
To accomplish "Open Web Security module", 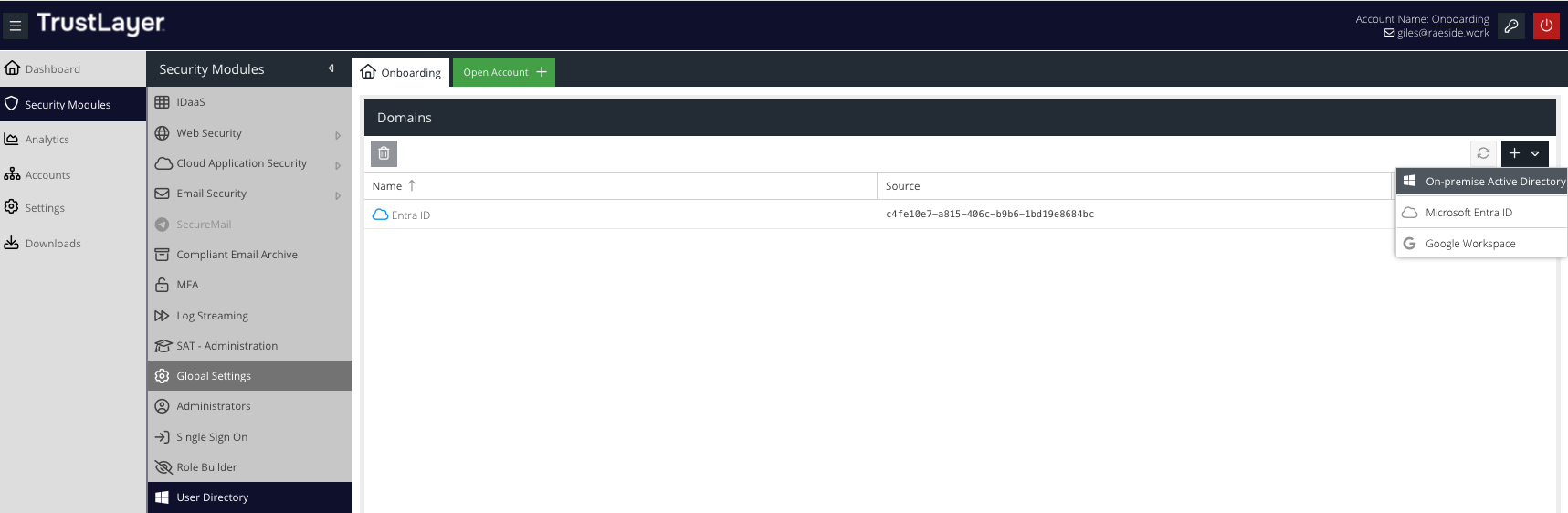I will tap(249, 133).
